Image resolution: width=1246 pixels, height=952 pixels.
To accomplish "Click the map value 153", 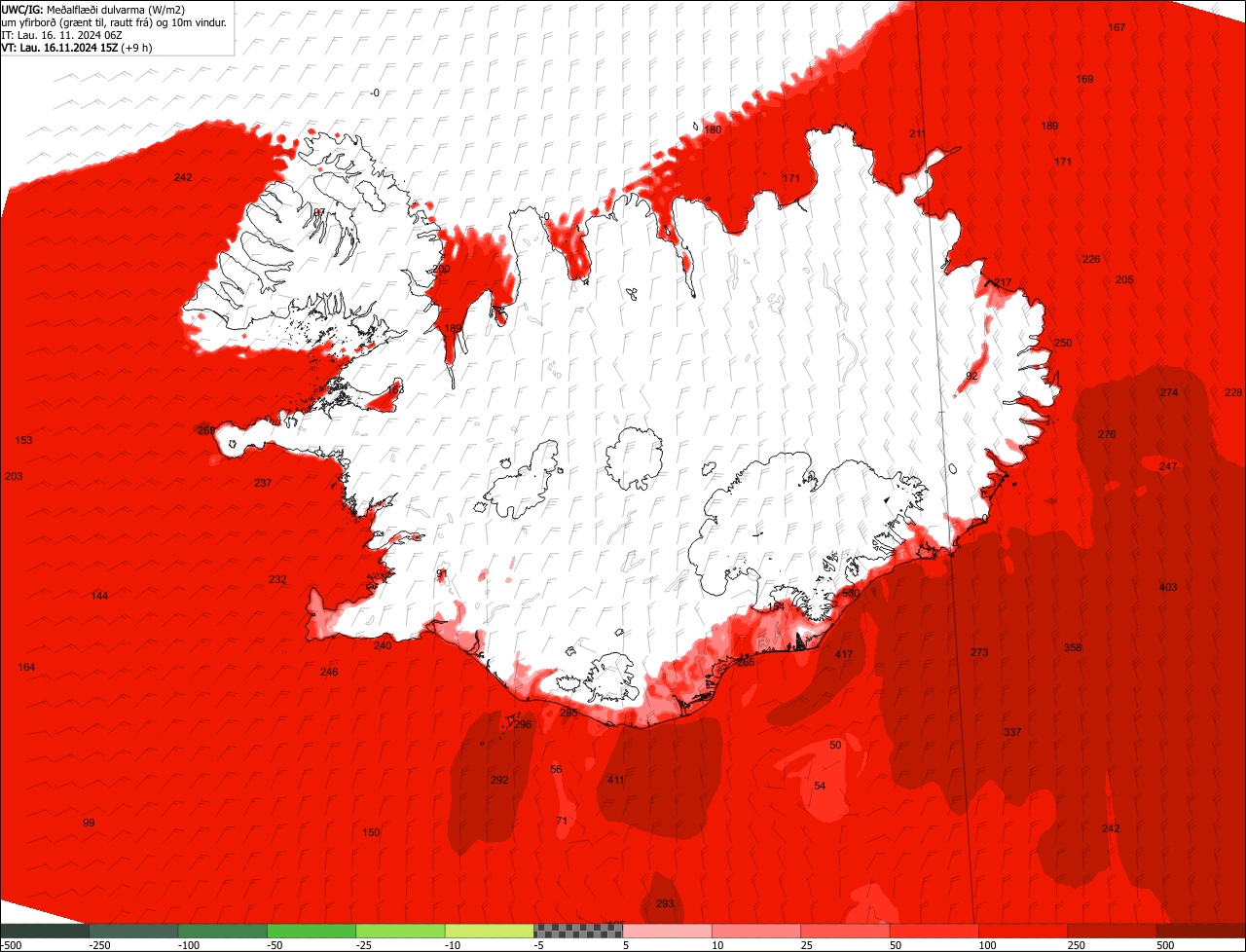I will [x=23, y=440].
